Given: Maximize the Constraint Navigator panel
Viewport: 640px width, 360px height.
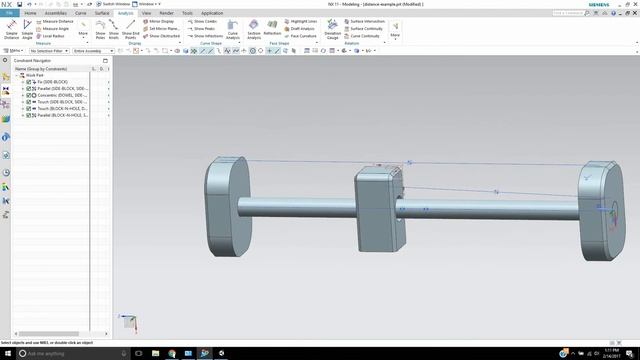Looking at the screenshot, I should pyautogui.click(x=105, y=60).
